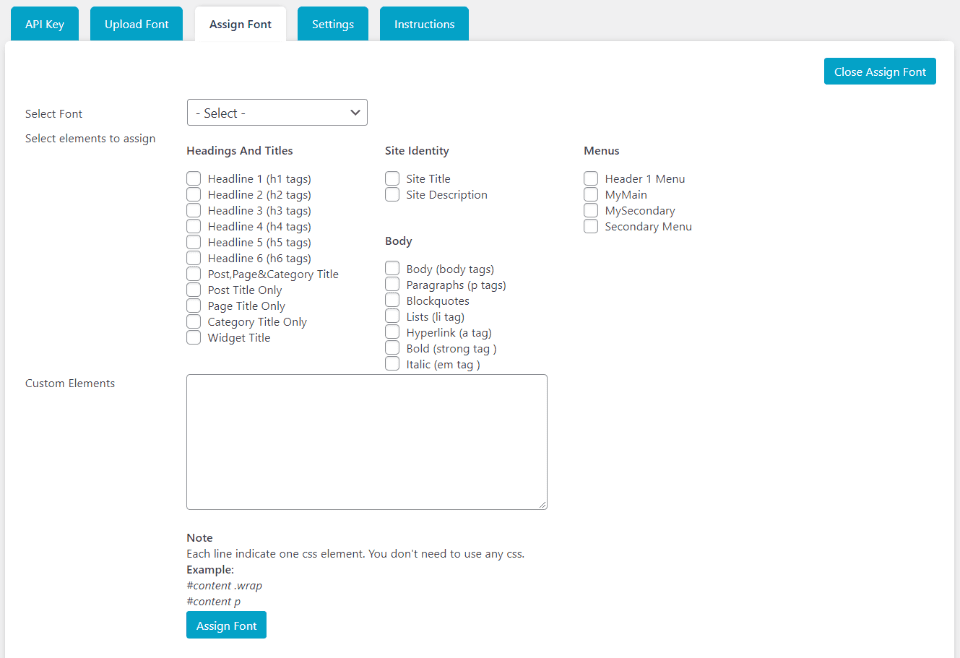Go to the Settings tab
This screenshot has width=960, height=658.
click(332, 24)
